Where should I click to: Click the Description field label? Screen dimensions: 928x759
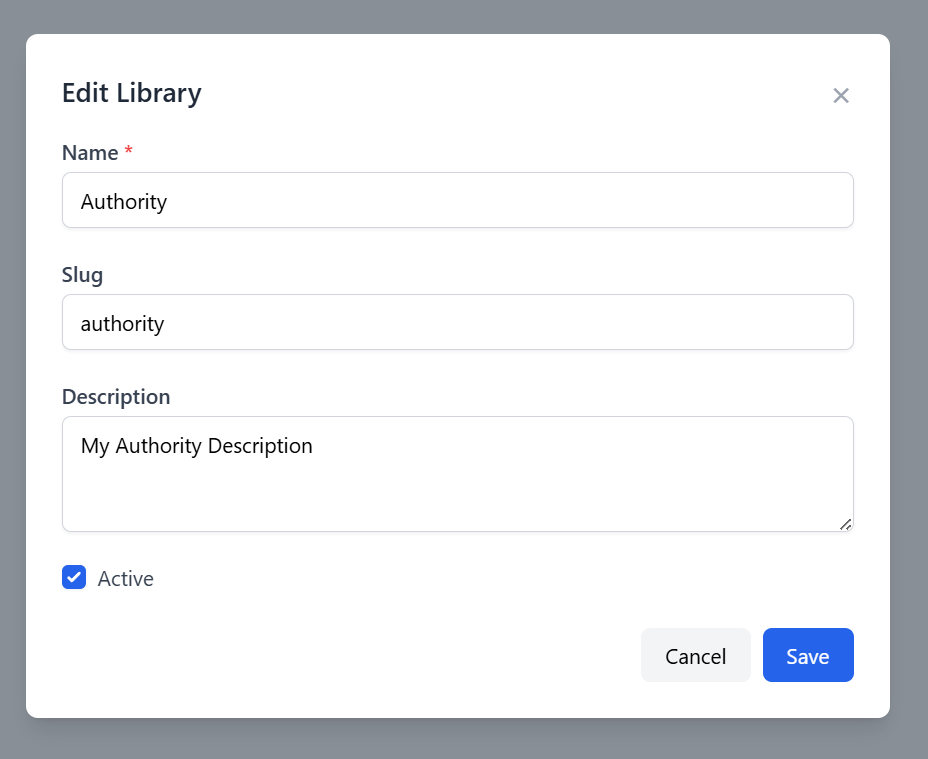point(116,397)
